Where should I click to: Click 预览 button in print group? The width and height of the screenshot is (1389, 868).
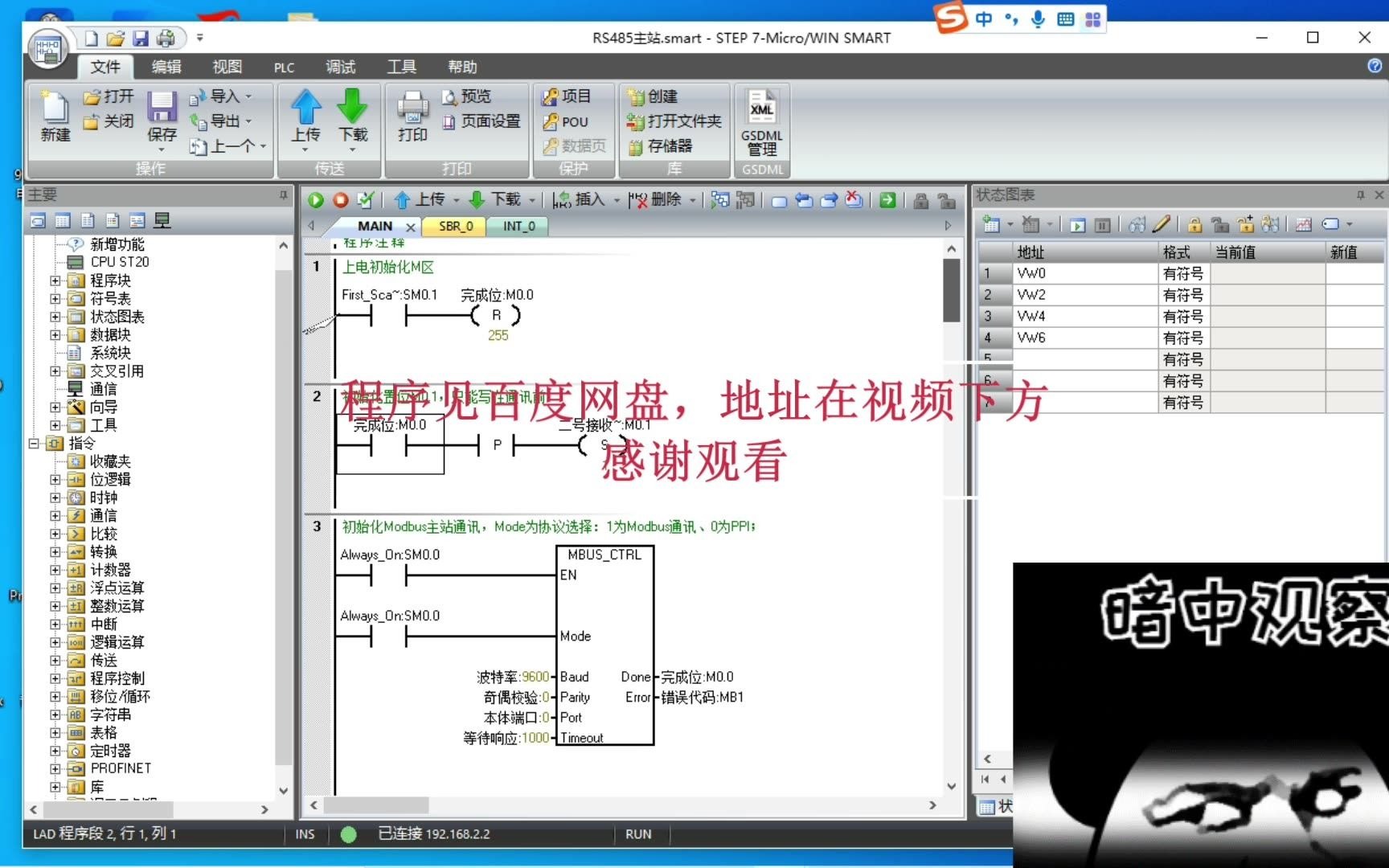pyautogui.click(x=466, y=96)
